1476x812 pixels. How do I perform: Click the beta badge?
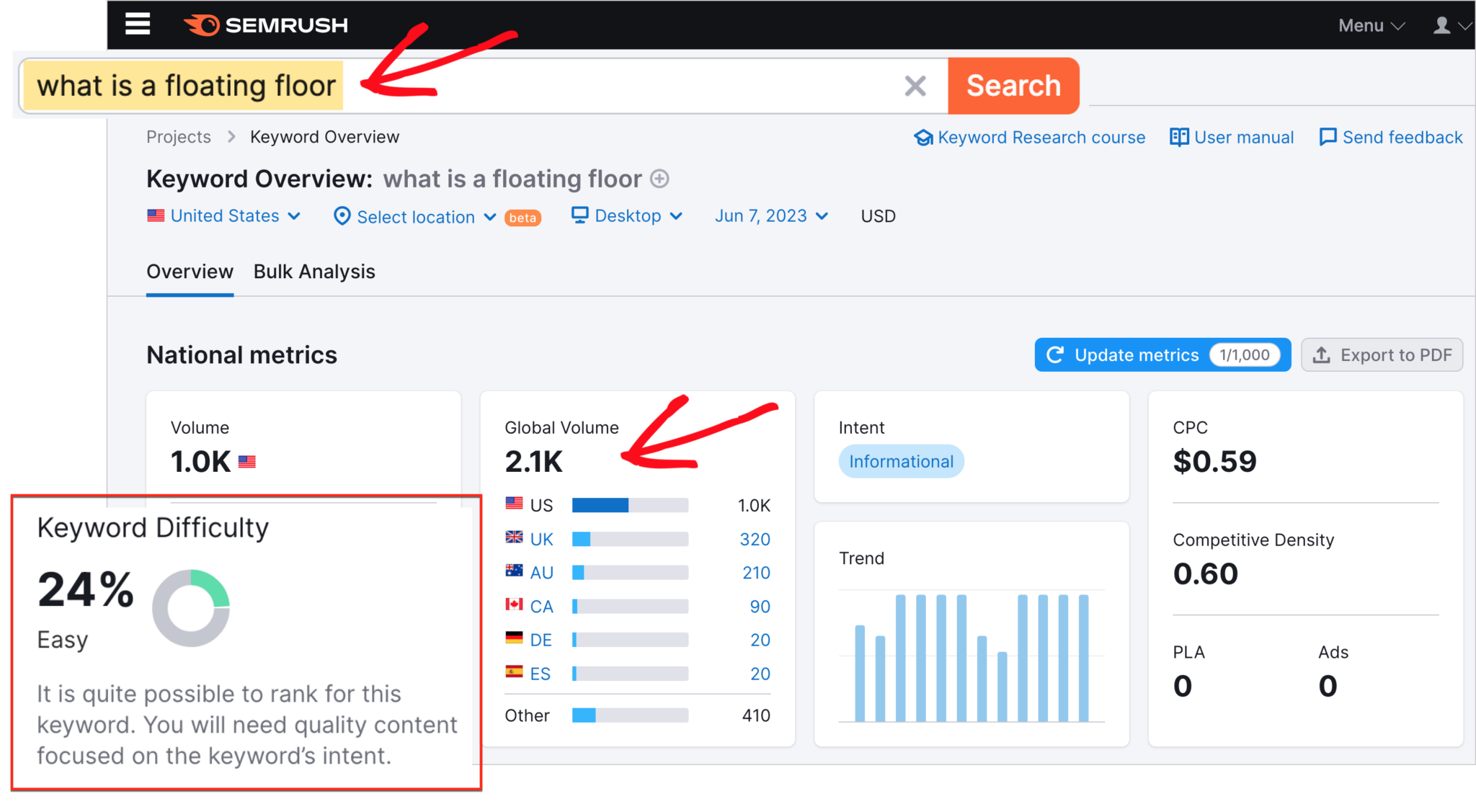(523, 218)
